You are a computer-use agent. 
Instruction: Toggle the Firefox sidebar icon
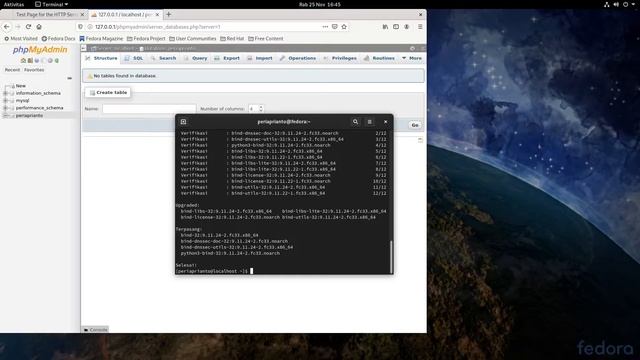tap(396, 27)
